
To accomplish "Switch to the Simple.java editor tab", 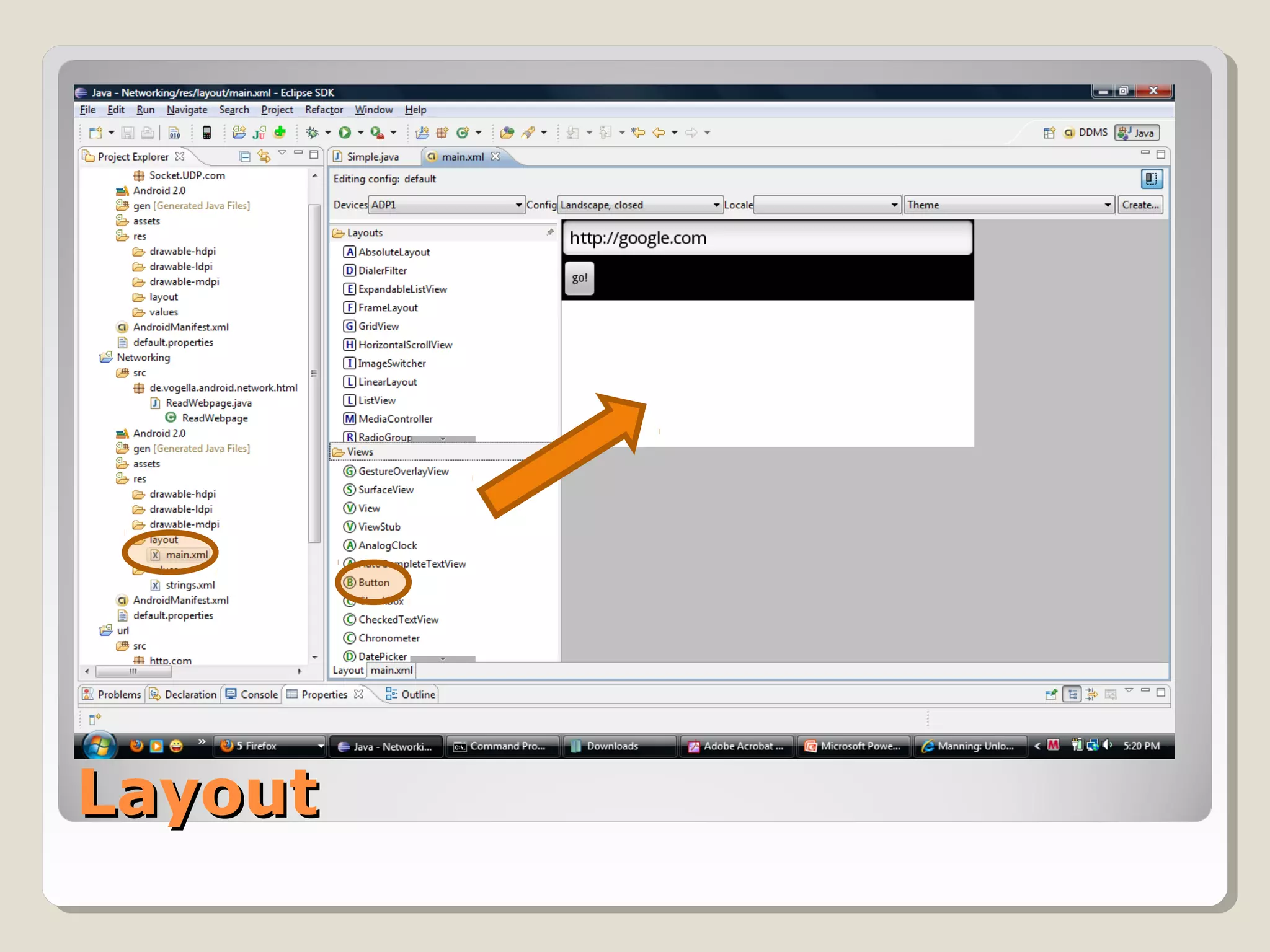I will pyautogui.click(x=372, y=157).
